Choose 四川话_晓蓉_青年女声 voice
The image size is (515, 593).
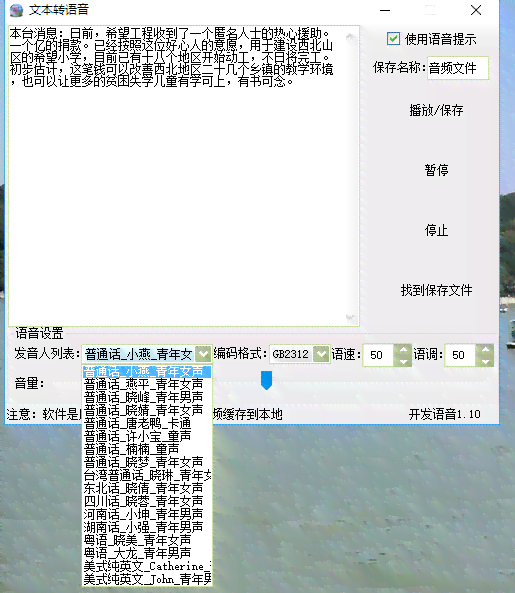point(147,501)
